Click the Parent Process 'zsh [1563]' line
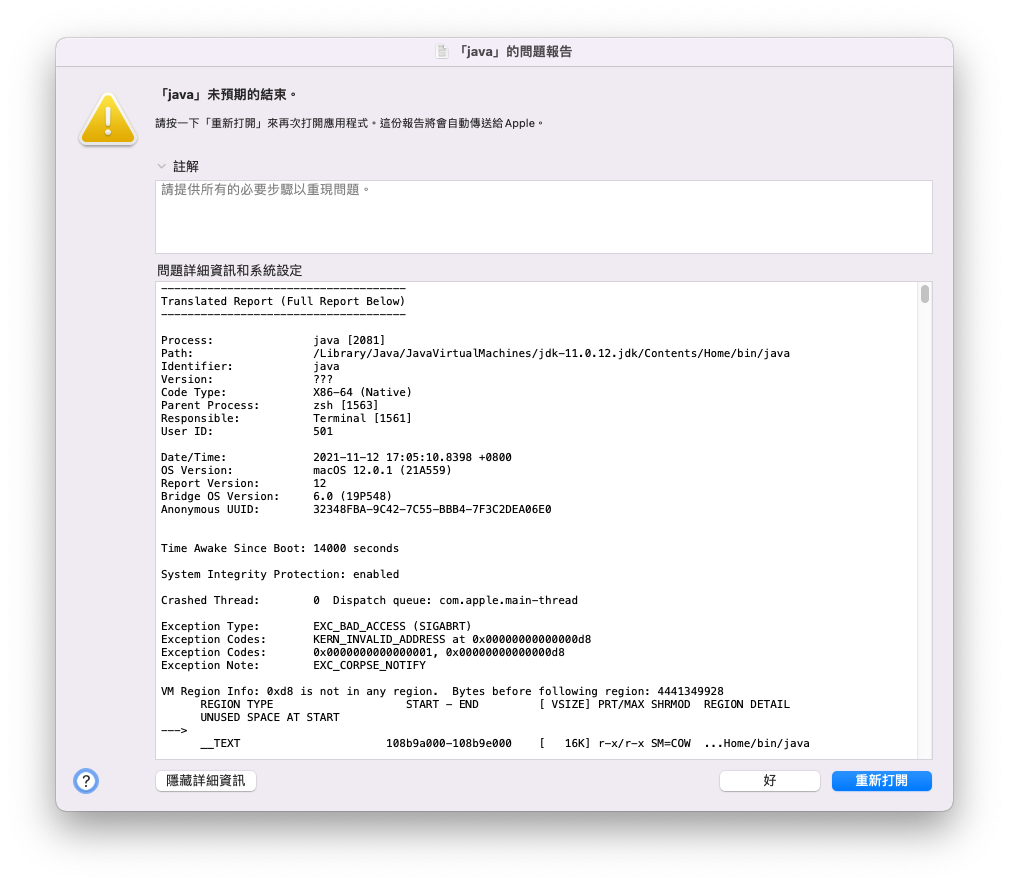Screen dimensions: 1009x885 pos(270,405)
